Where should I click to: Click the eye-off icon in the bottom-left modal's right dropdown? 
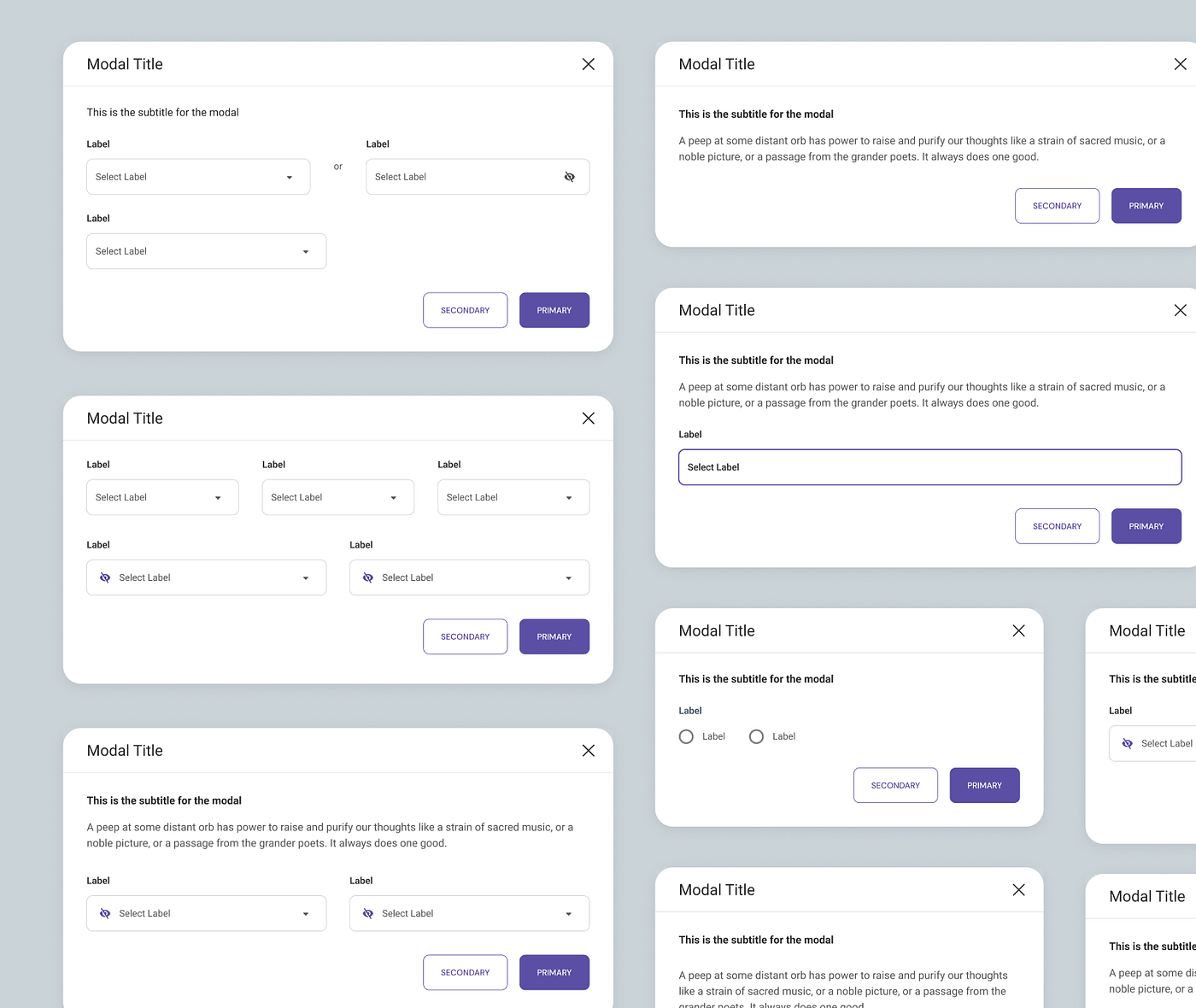click(368, 913)
